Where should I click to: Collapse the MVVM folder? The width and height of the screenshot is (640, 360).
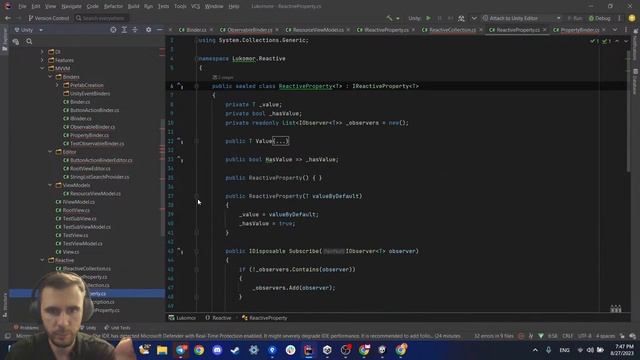point(42,68)
